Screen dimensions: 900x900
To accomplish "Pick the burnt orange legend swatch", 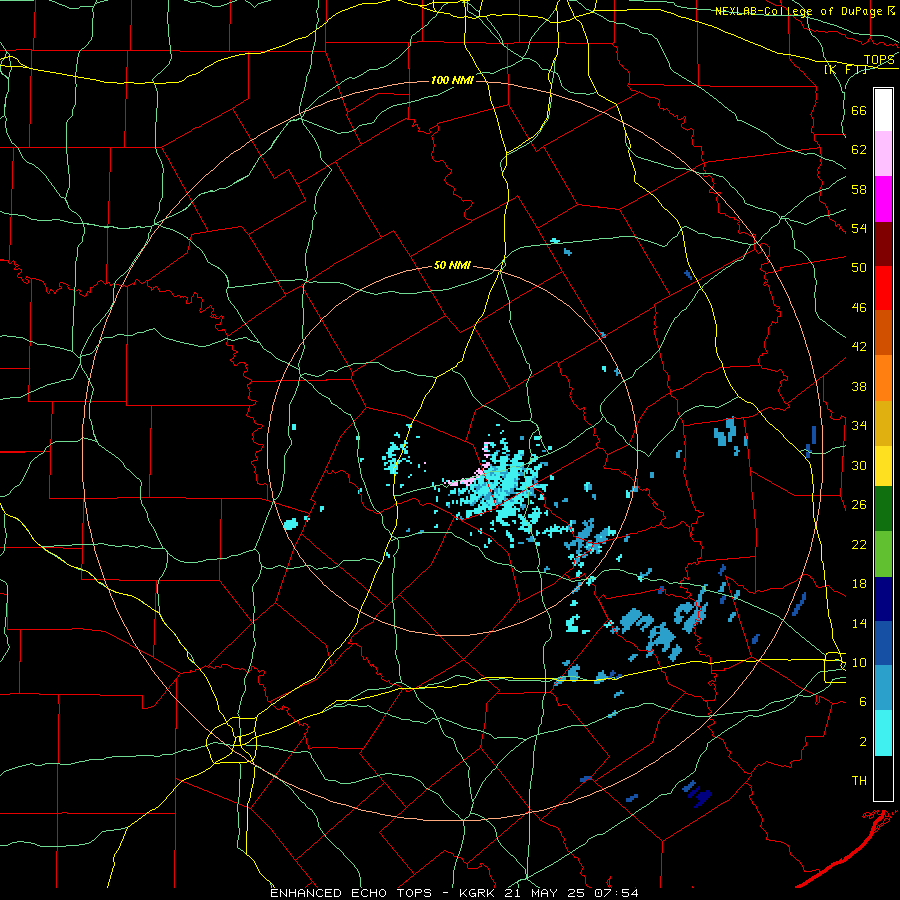I will [x=883, y=332].
